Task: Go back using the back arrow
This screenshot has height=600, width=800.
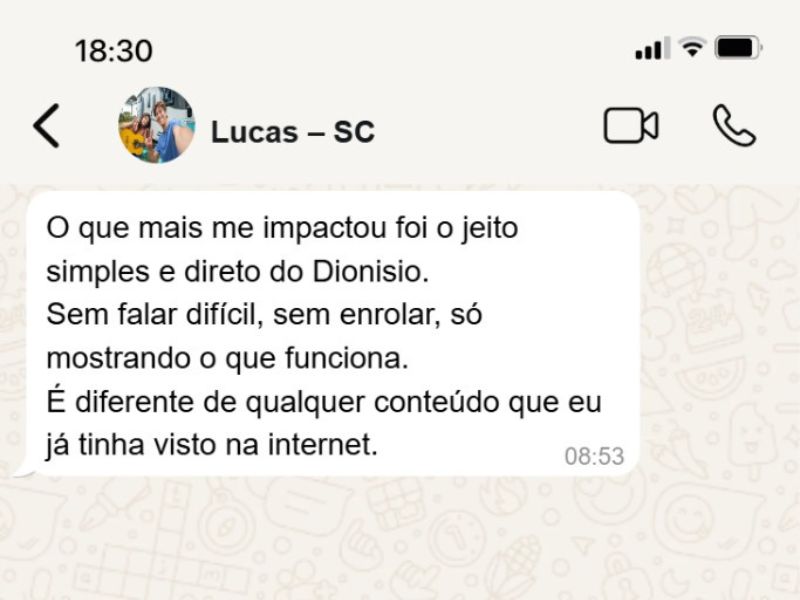Action: click(46, 126)
